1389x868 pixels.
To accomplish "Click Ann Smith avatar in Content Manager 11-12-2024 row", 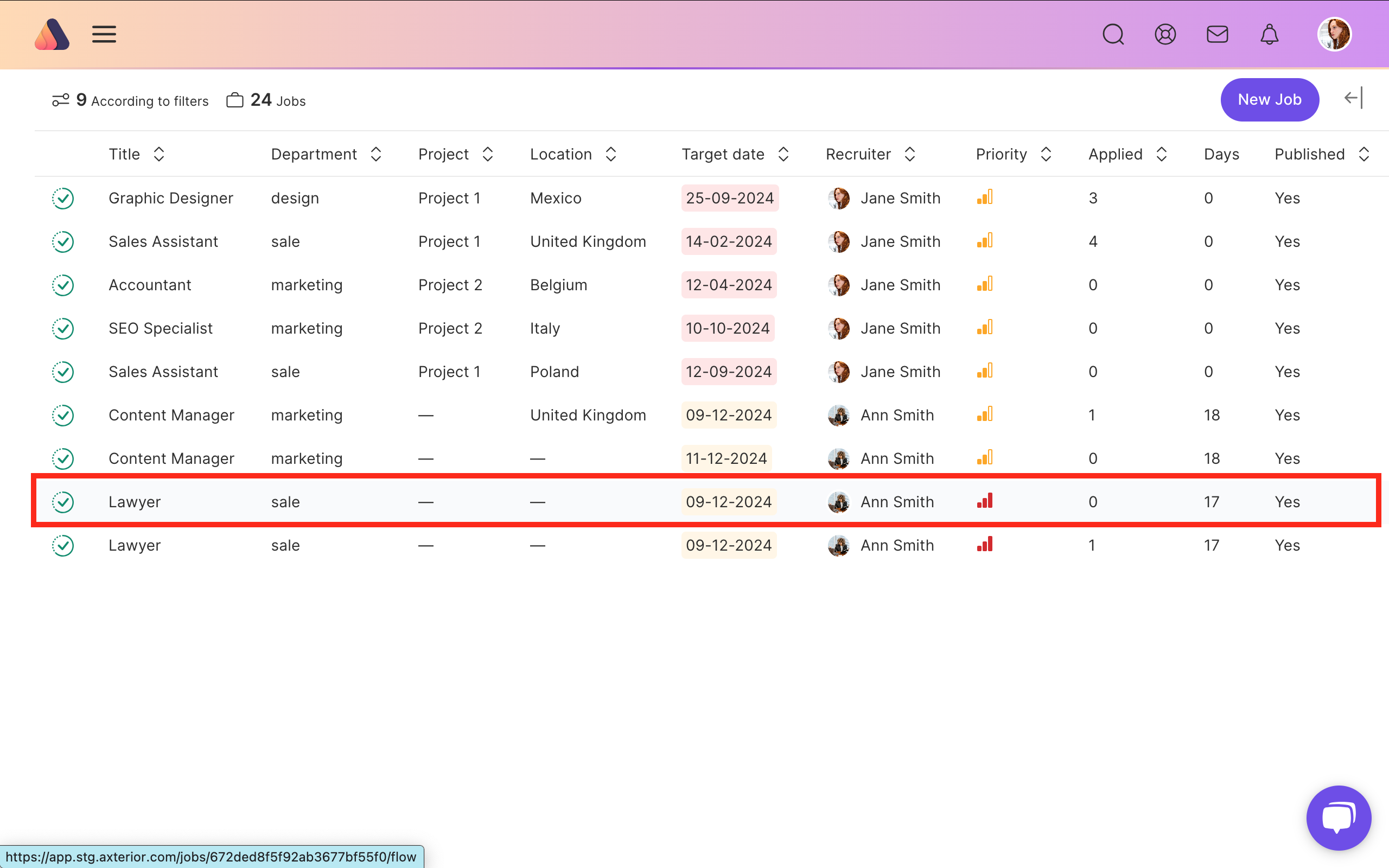I will [x=839, y=459].
